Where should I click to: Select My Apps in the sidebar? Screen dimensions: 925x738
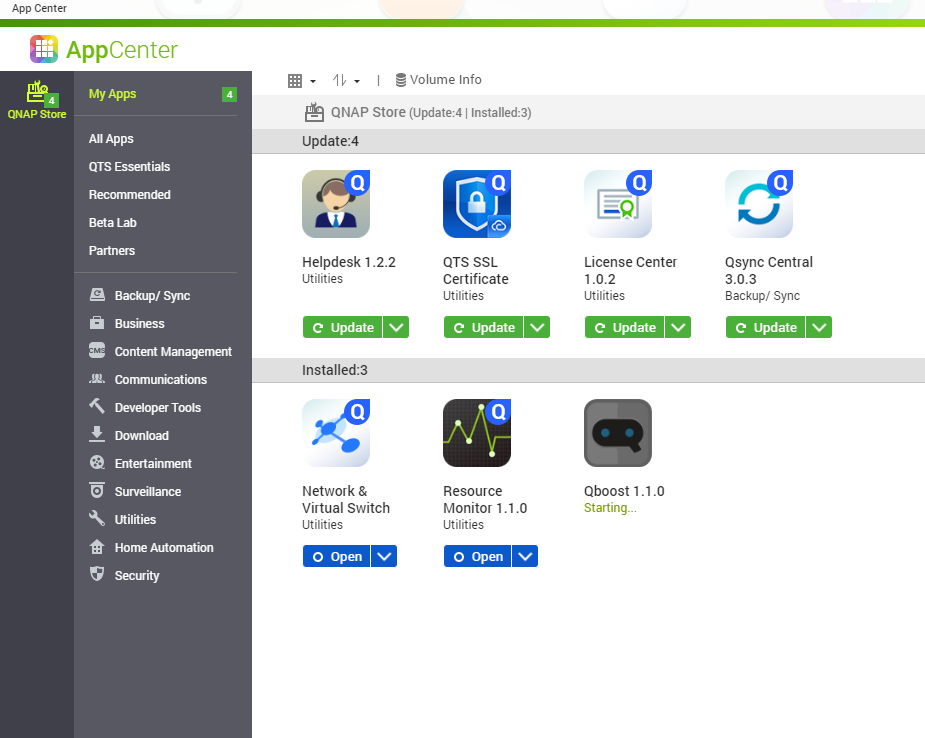coord(112,94)
